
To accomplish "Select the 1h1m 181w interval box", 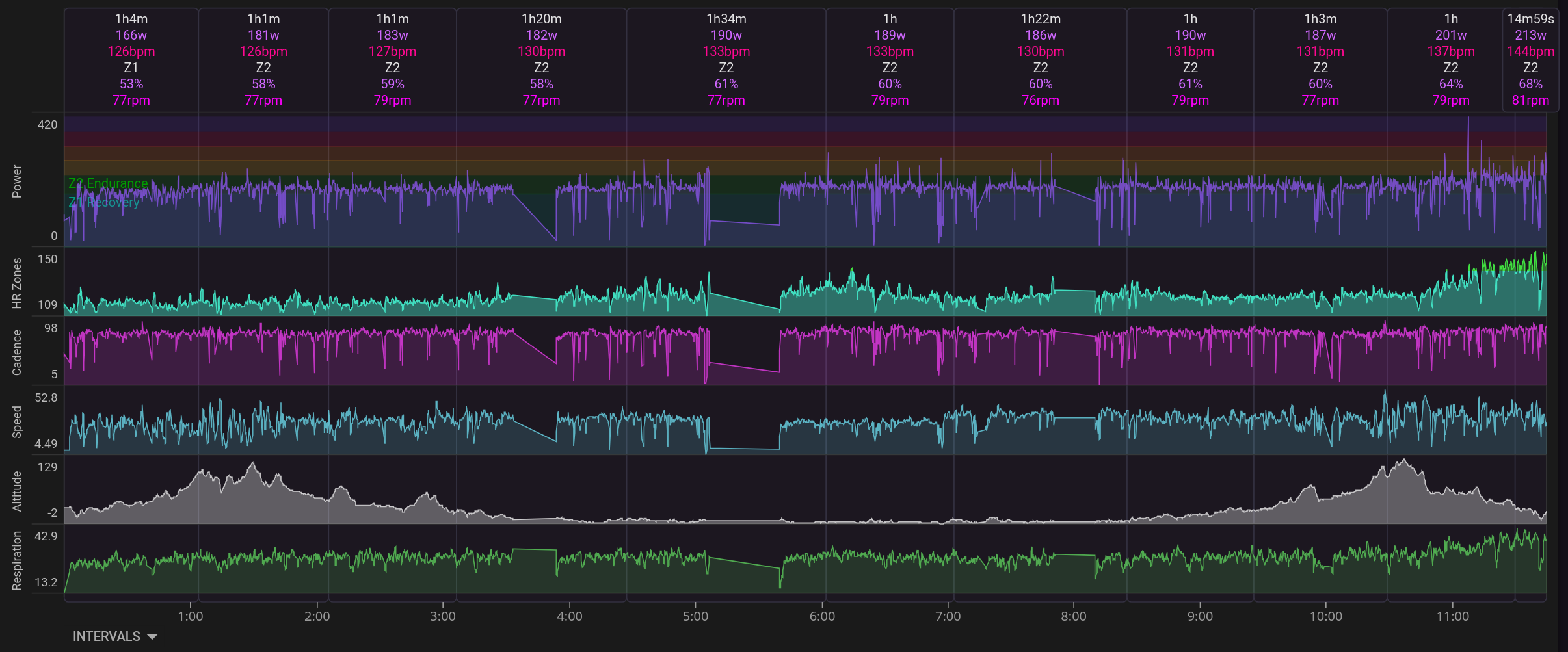I will [x=263, y=60].
